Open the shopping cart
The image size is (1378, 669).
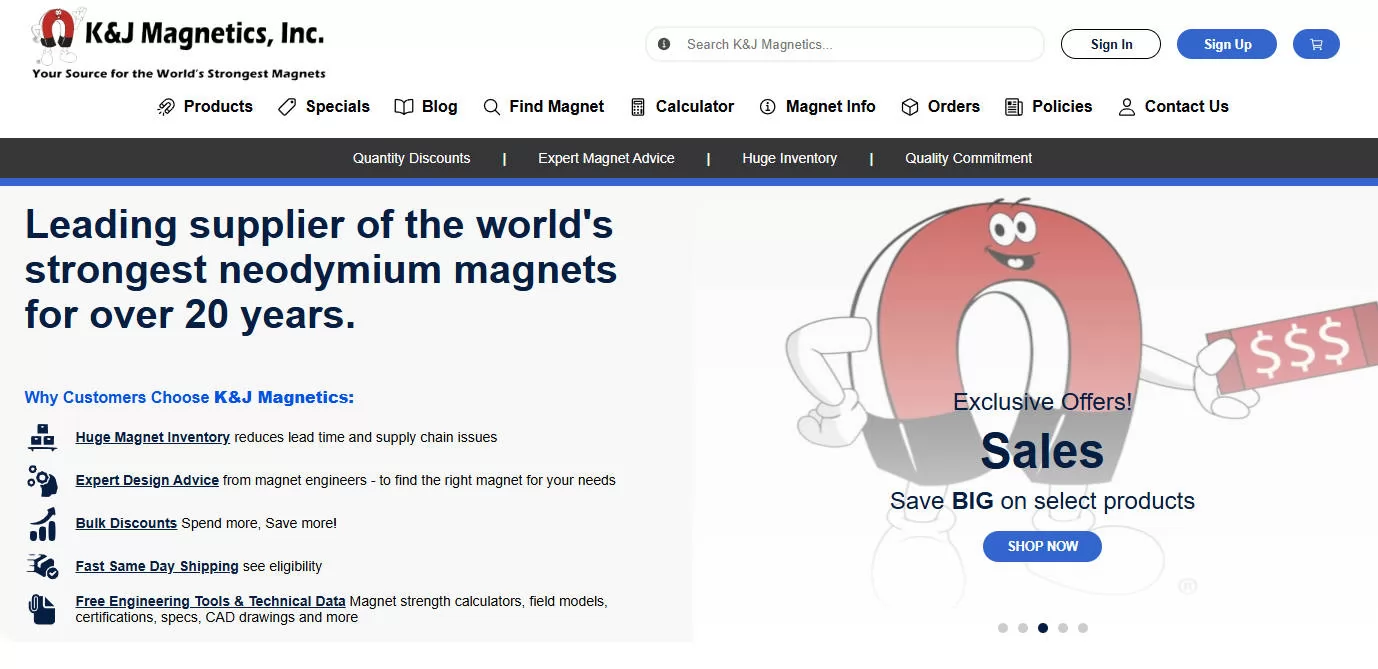point(1316,44)
